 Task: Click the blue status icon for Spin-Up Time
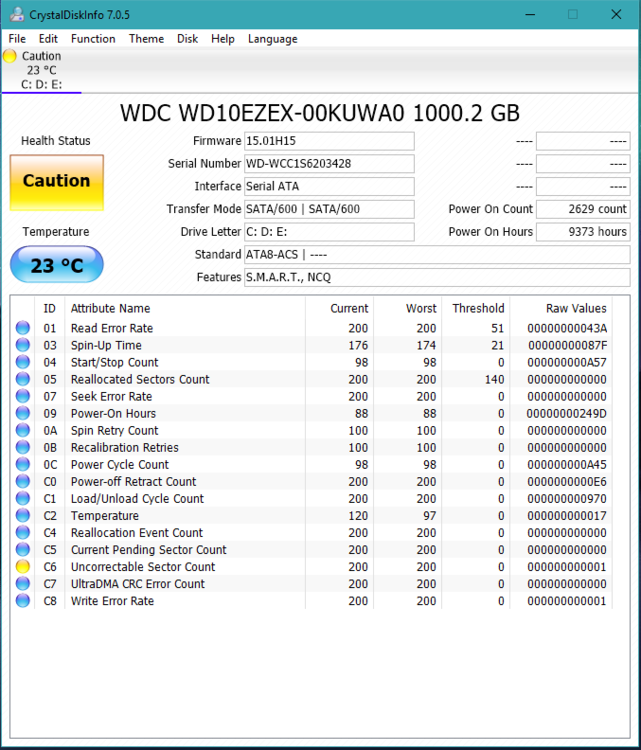(x=22, y=345)
